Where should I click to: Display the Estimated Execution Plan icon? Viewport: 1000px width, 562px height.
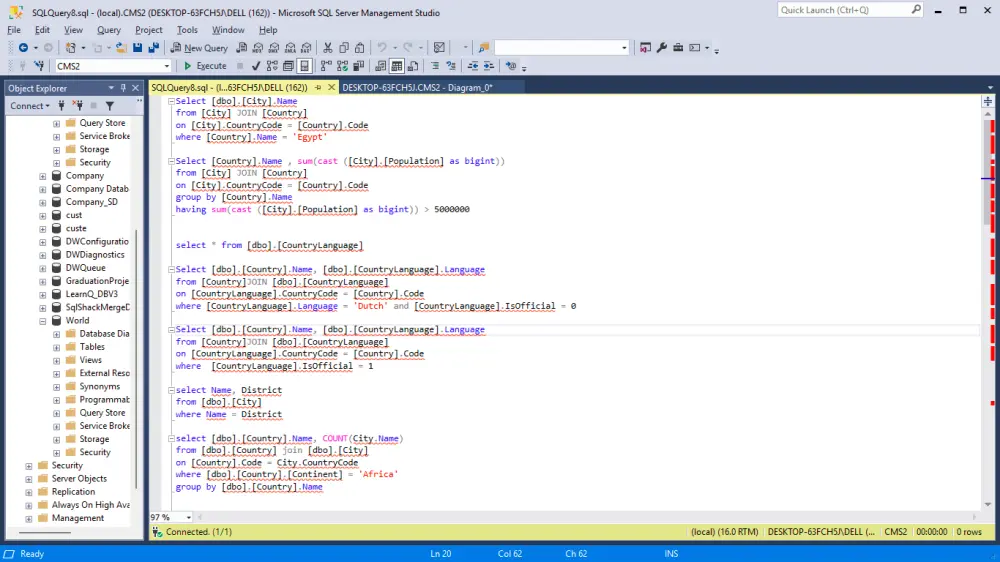tap(272, 66)
